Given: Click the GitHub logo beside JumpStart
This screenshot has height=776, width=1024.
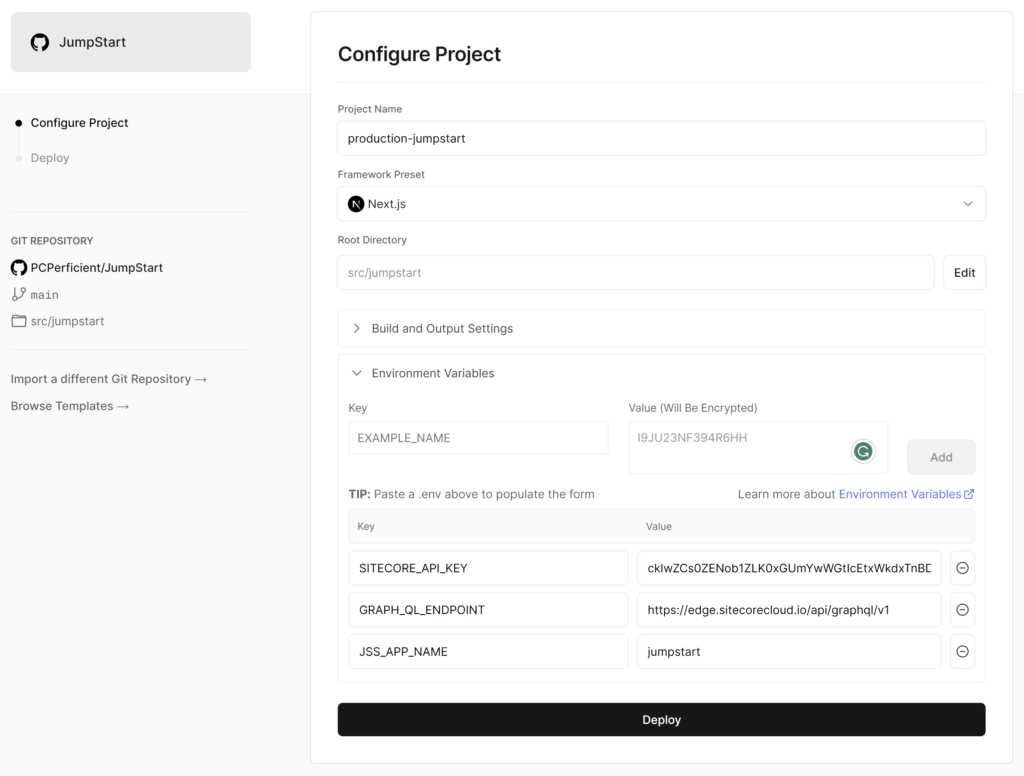Looking at the screenshot, I should click(39, 43).
